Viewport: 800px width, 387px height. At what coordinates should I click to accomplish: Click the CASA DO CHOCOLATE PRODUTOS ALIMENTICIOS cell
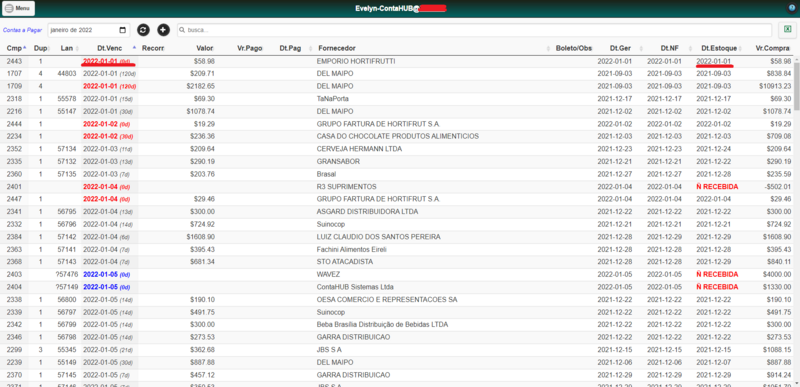397,136
